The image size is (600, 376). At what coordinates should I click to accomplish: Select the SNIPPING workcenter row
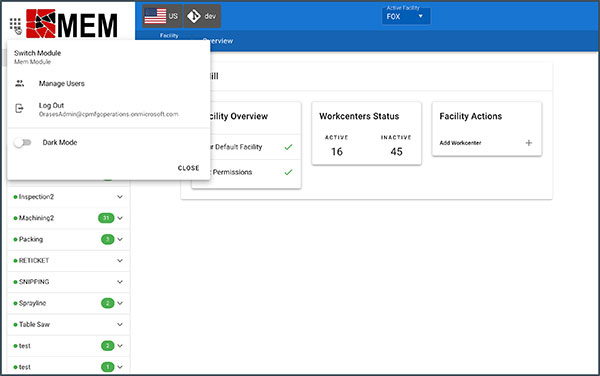click(x=69, y=282)
